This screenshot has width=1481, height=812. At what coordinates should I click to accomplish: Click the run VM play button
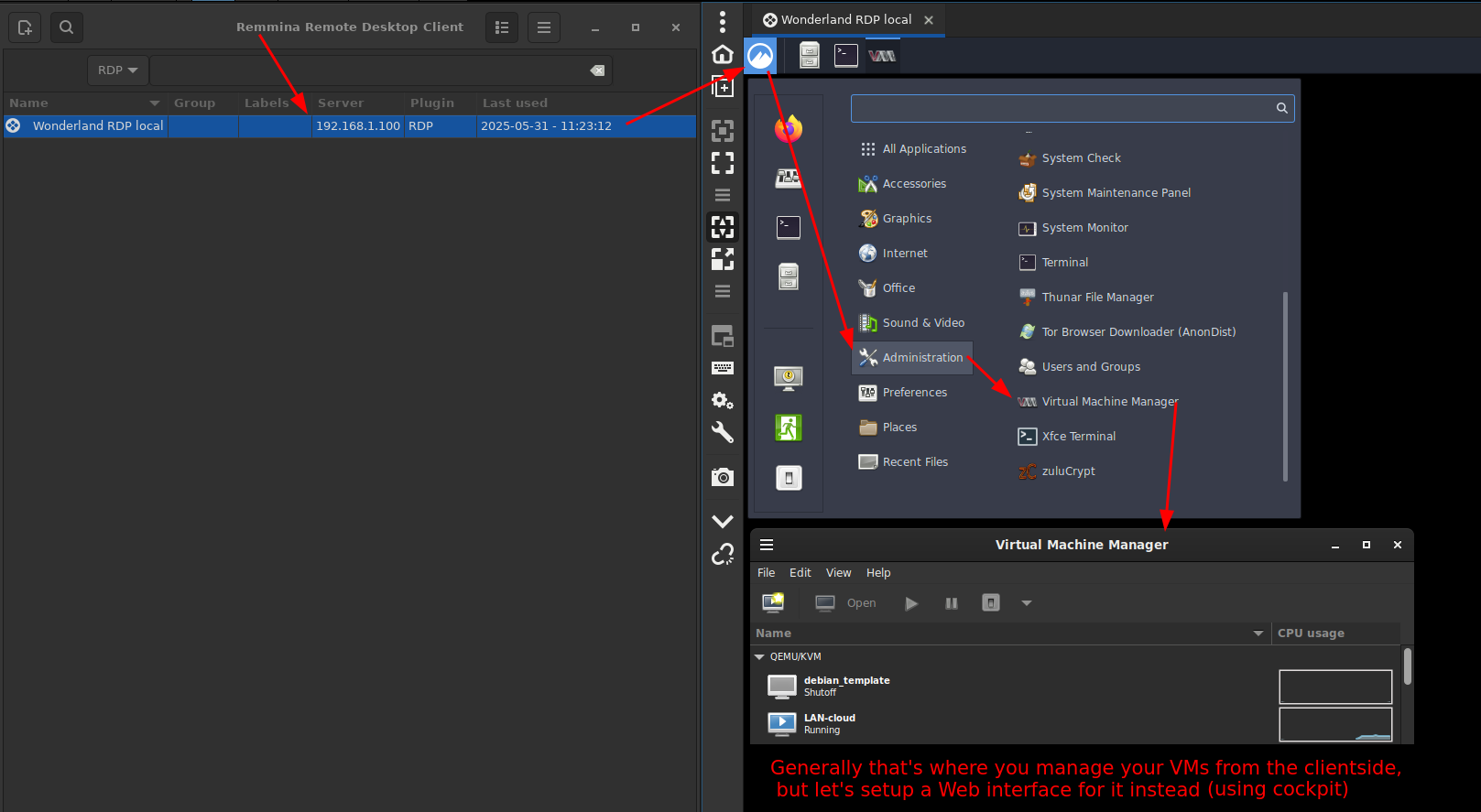(x=911, y=603)
